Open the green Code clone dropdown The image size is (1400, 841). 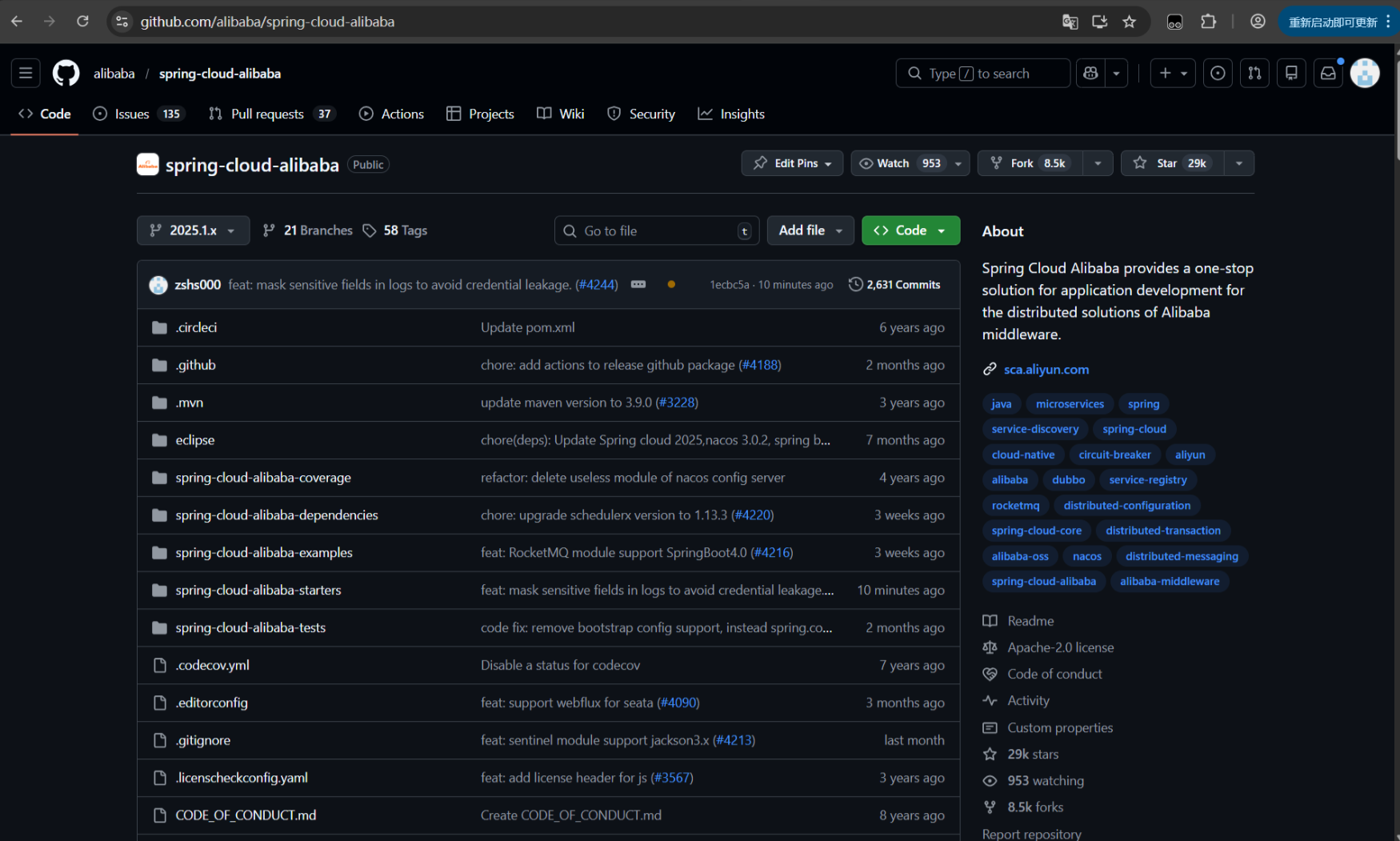910,230
